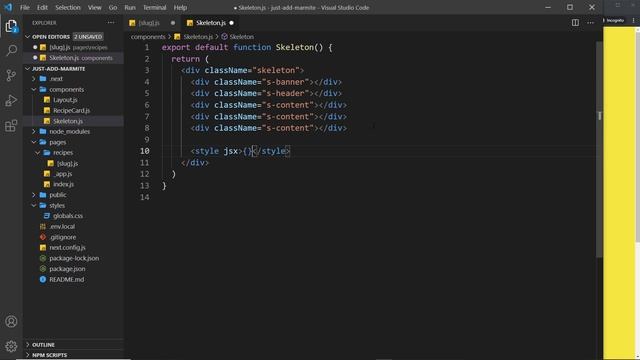Open the View menu
640x360 pixels.
94,7
